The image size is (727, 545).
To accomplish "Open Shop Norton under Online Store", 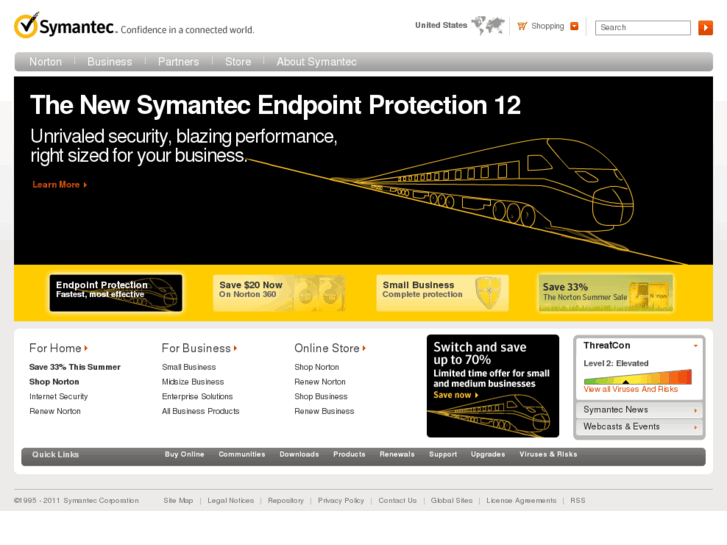I will 317,367.
